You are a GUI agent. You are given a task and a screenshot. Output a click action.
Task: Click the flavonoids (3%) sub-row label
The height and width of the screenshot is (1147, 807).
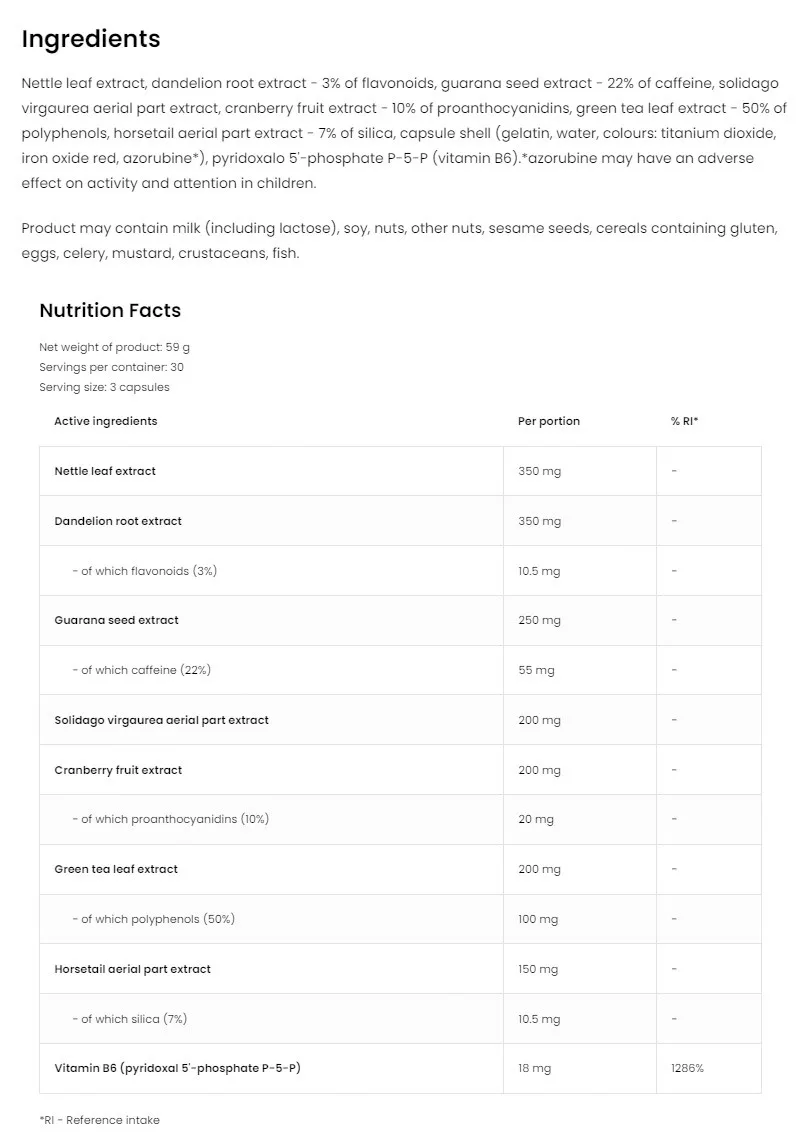tap(144, 571)
